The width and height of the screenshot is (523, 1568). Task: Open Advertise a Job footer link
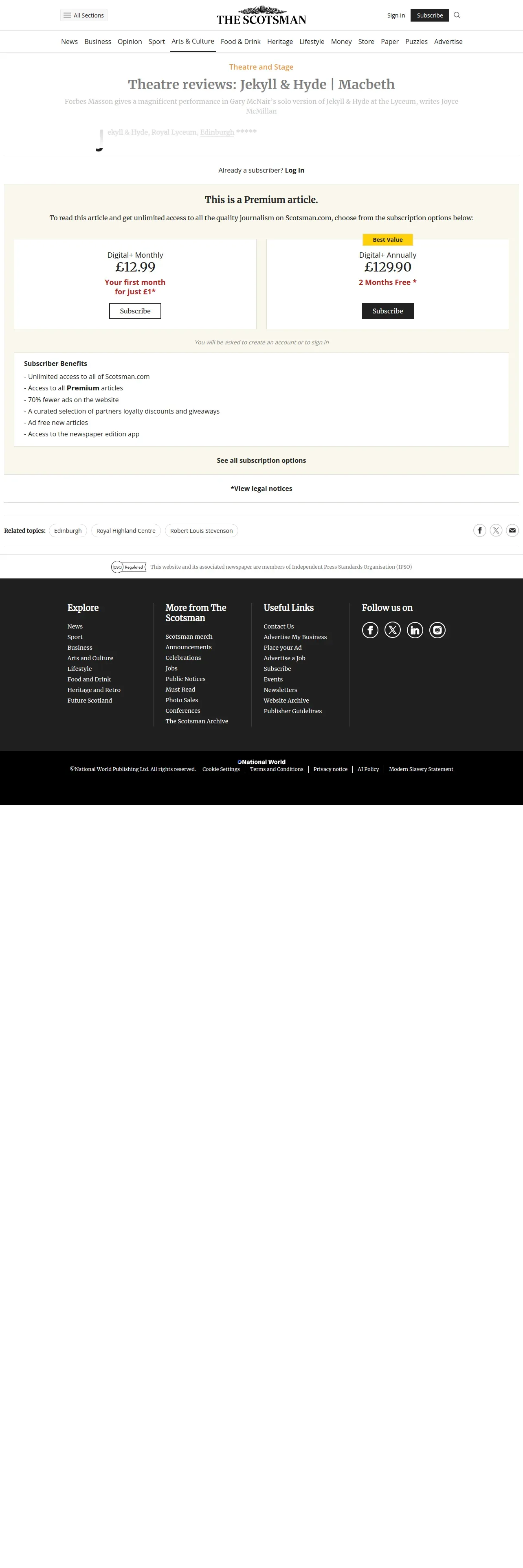click(284, 658)
